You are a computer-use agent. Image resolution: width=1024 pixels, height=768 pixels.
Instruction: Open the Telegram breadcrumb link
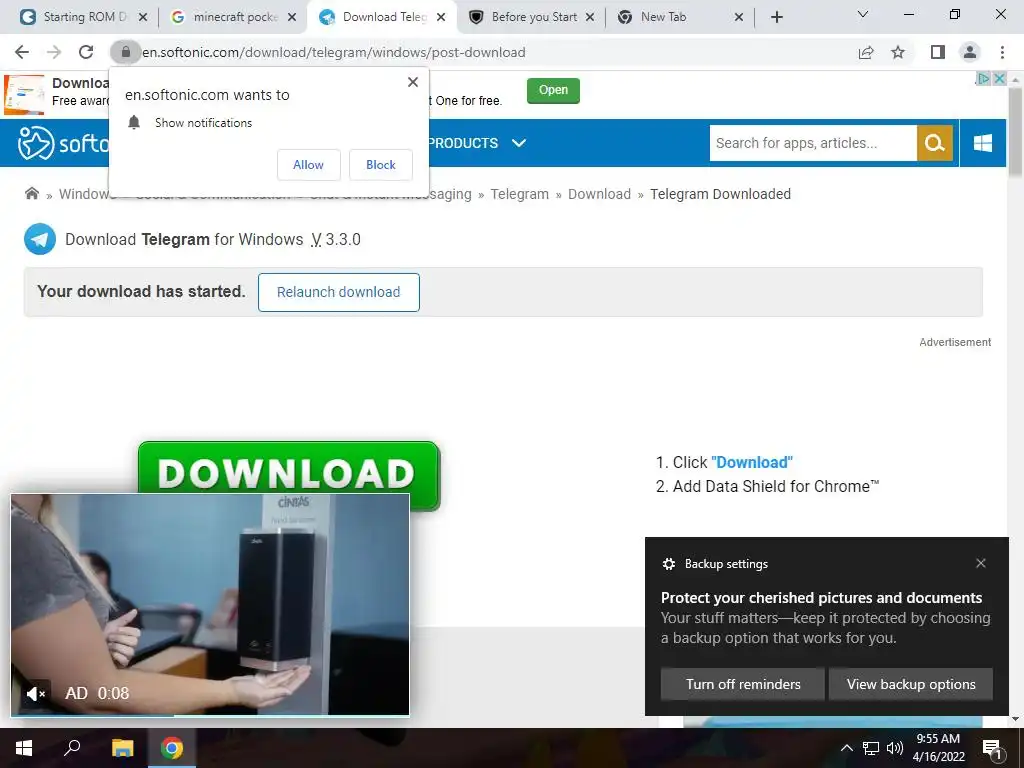520,194
